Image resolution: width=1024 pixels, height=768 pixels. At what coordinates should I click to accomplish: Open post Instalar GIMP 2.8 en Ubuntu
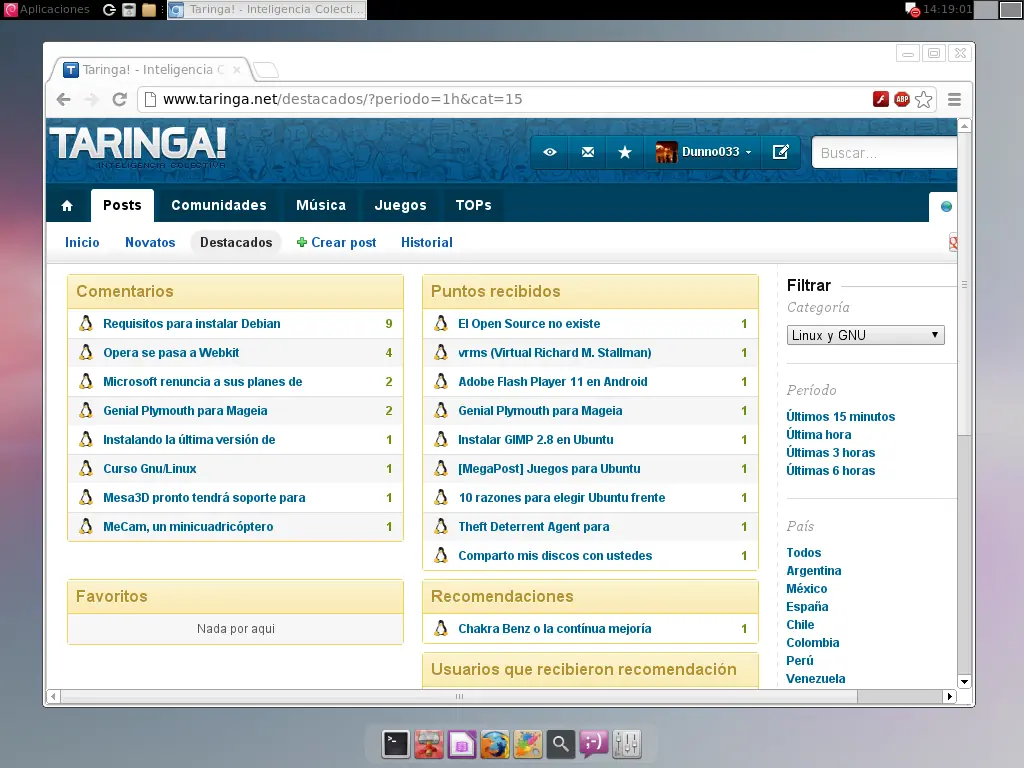pyautogui.click(x=536, y=440)
